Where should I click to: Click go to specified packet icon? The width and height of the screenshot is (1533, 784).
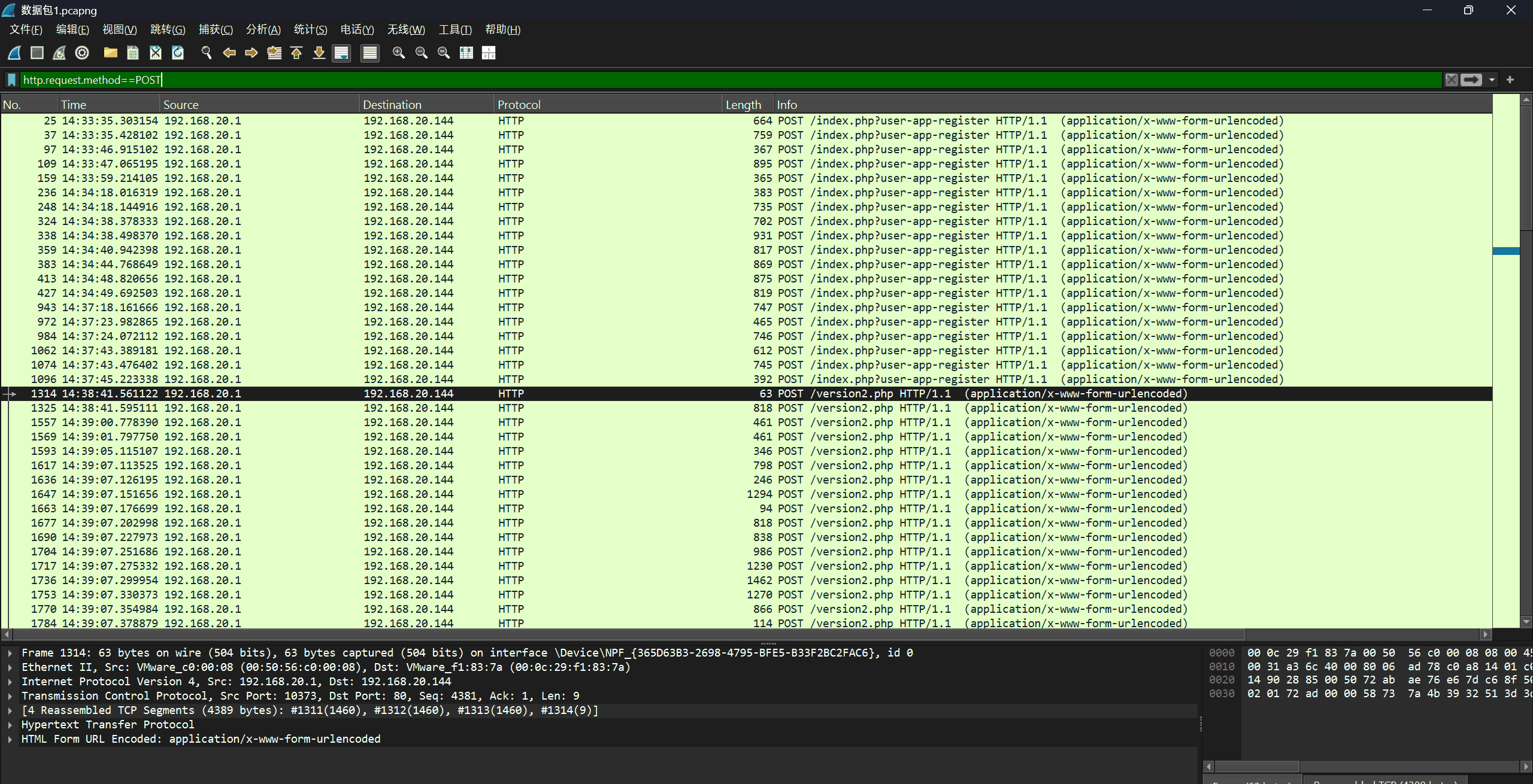coord(274,53)
